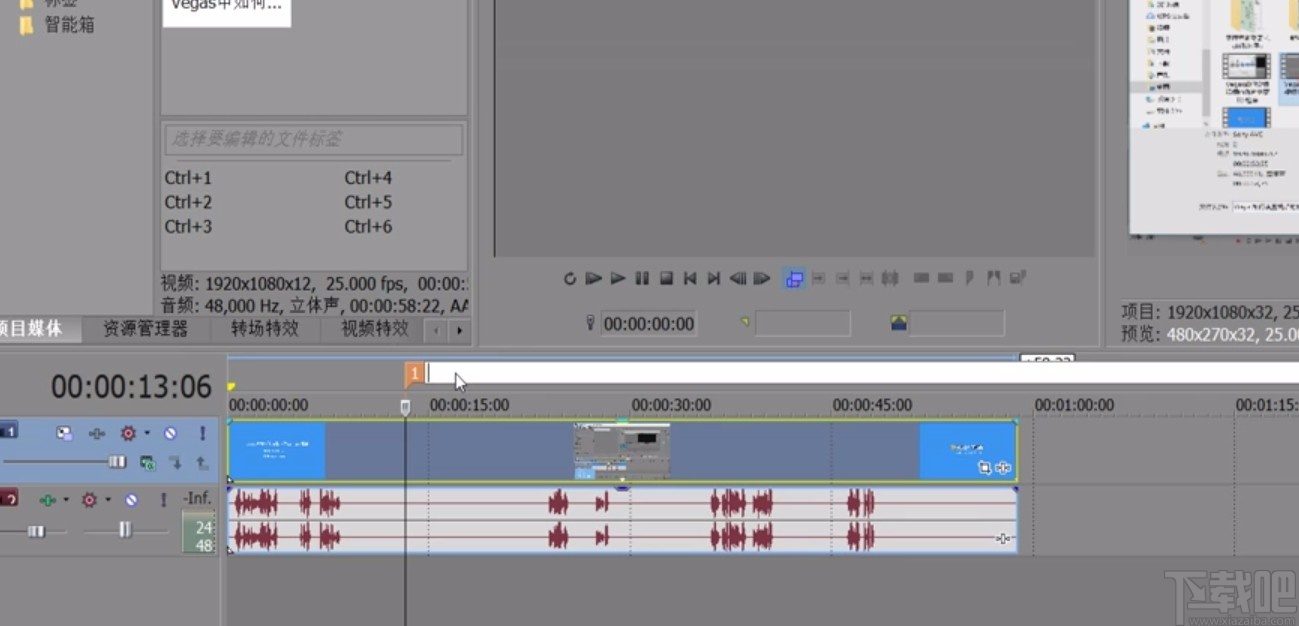The height and width of the screenshot is (626, 1299).
Task: Switch to the 转场特效 tab
Action: tap(265, 328)
